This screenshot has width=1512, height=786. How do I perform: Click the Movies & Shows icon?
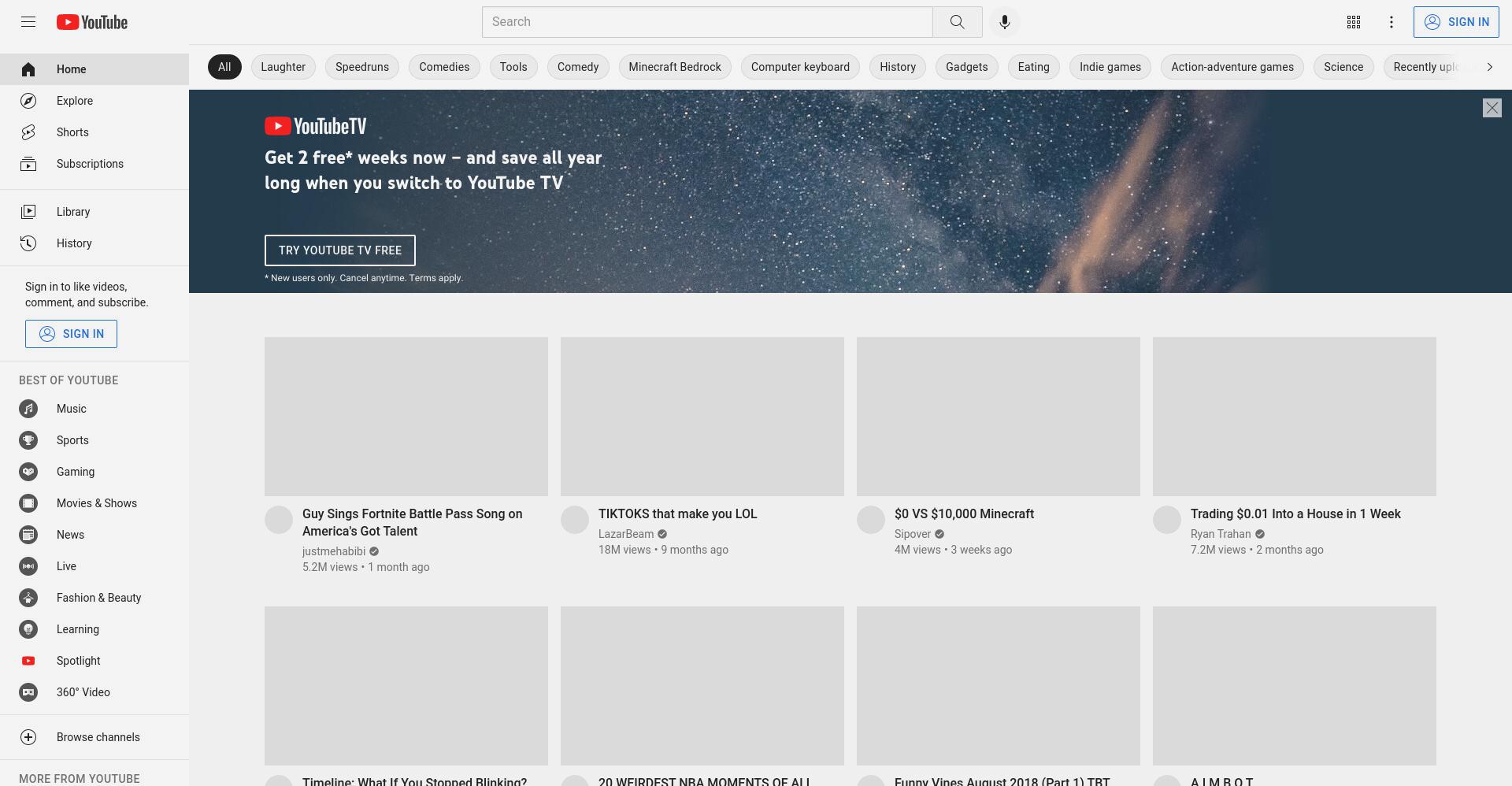tap(28, 503)
